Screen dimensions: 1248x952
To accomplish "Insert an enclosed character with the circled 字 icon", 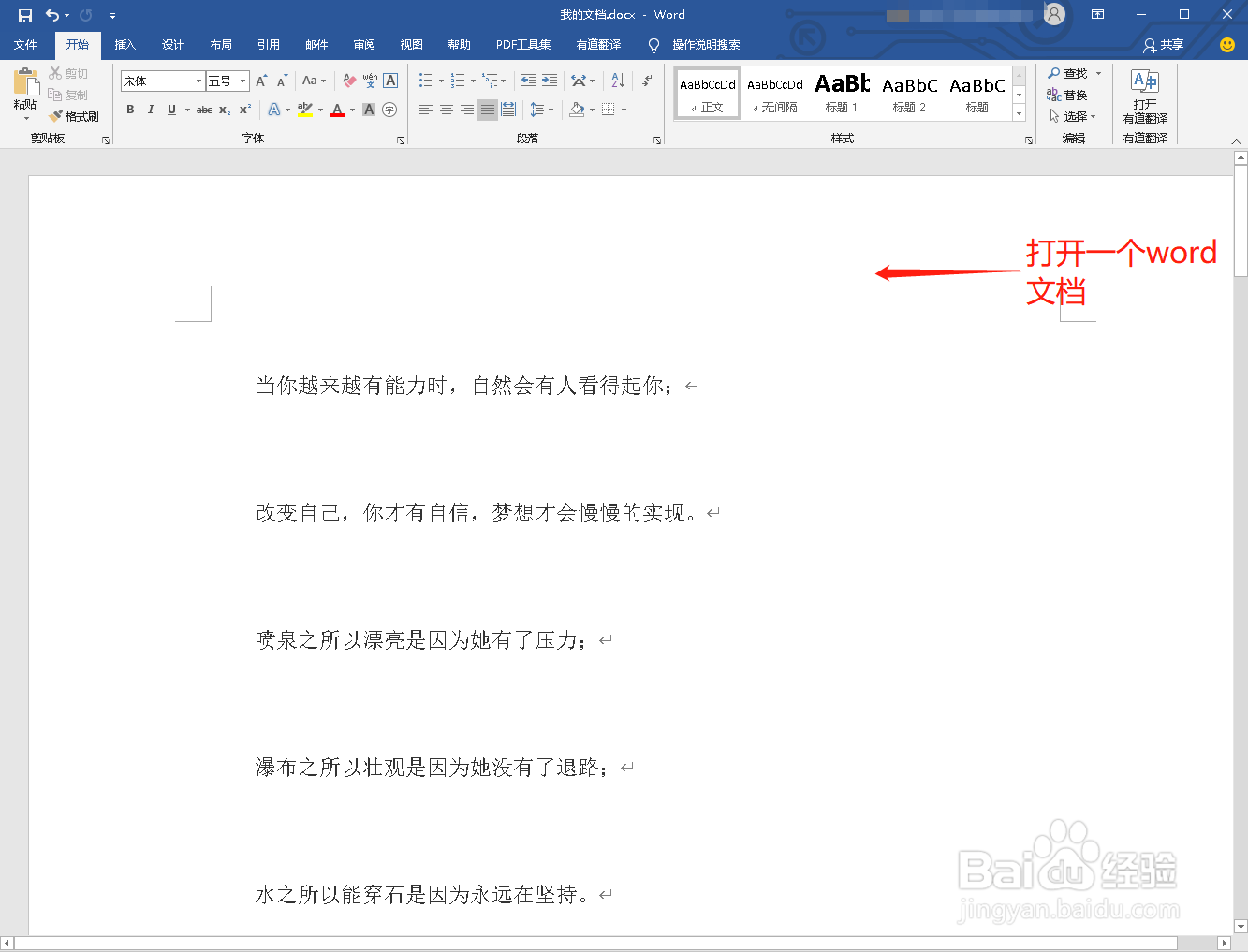I will [389, 110].
